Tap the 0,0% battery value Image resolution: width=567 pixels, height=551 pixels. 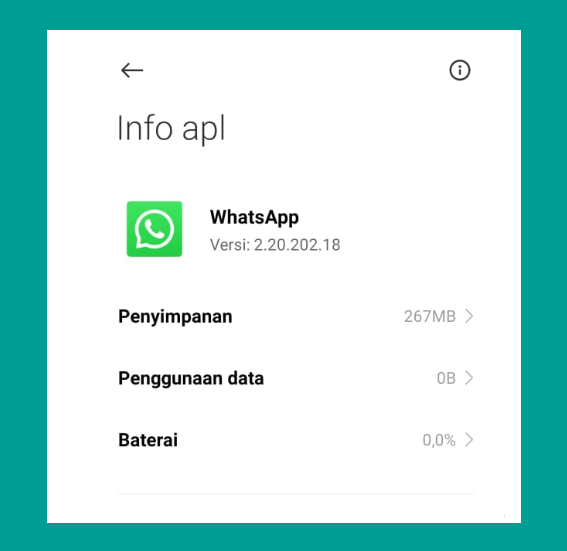pyautogui.click(x=439, y=440)
